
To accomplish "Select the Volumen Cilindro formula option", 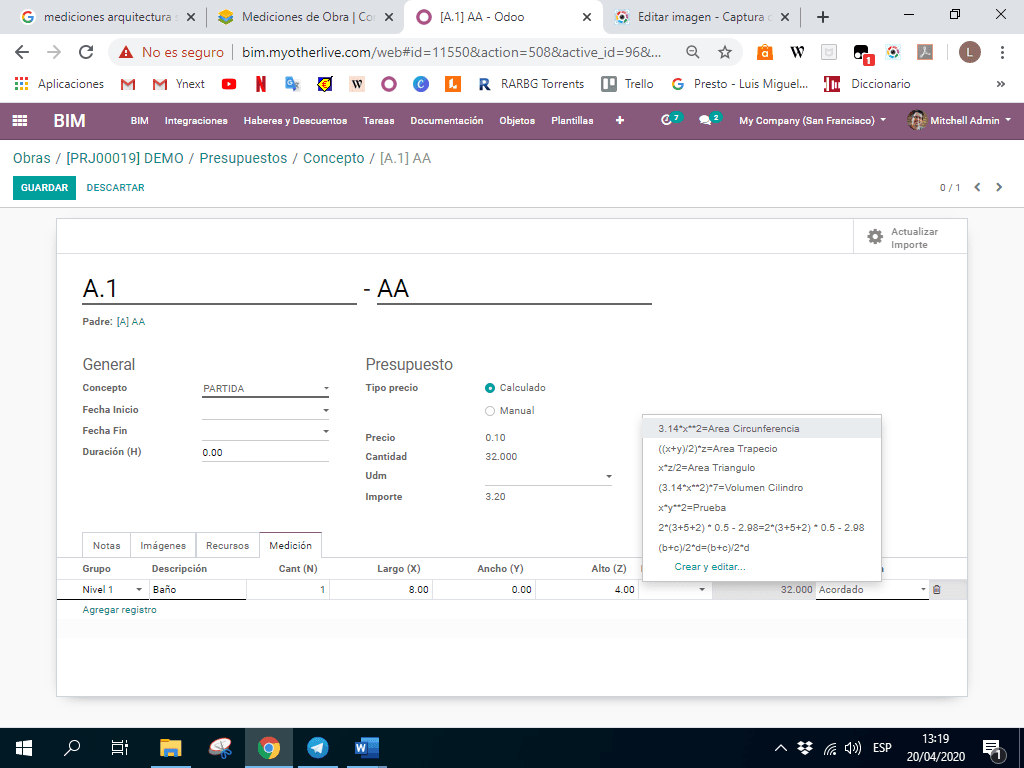I will 761,488.
